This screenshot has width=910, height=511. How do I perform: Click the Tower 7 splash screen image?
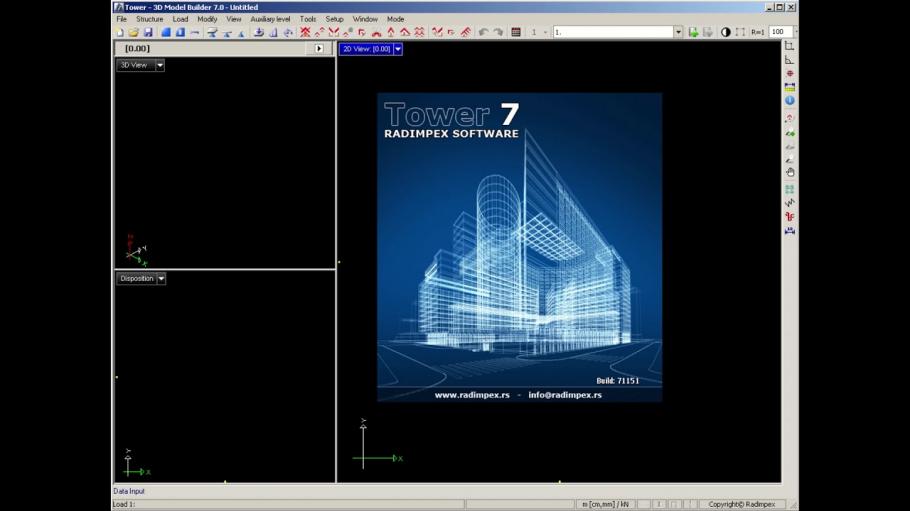coord(519,247)
